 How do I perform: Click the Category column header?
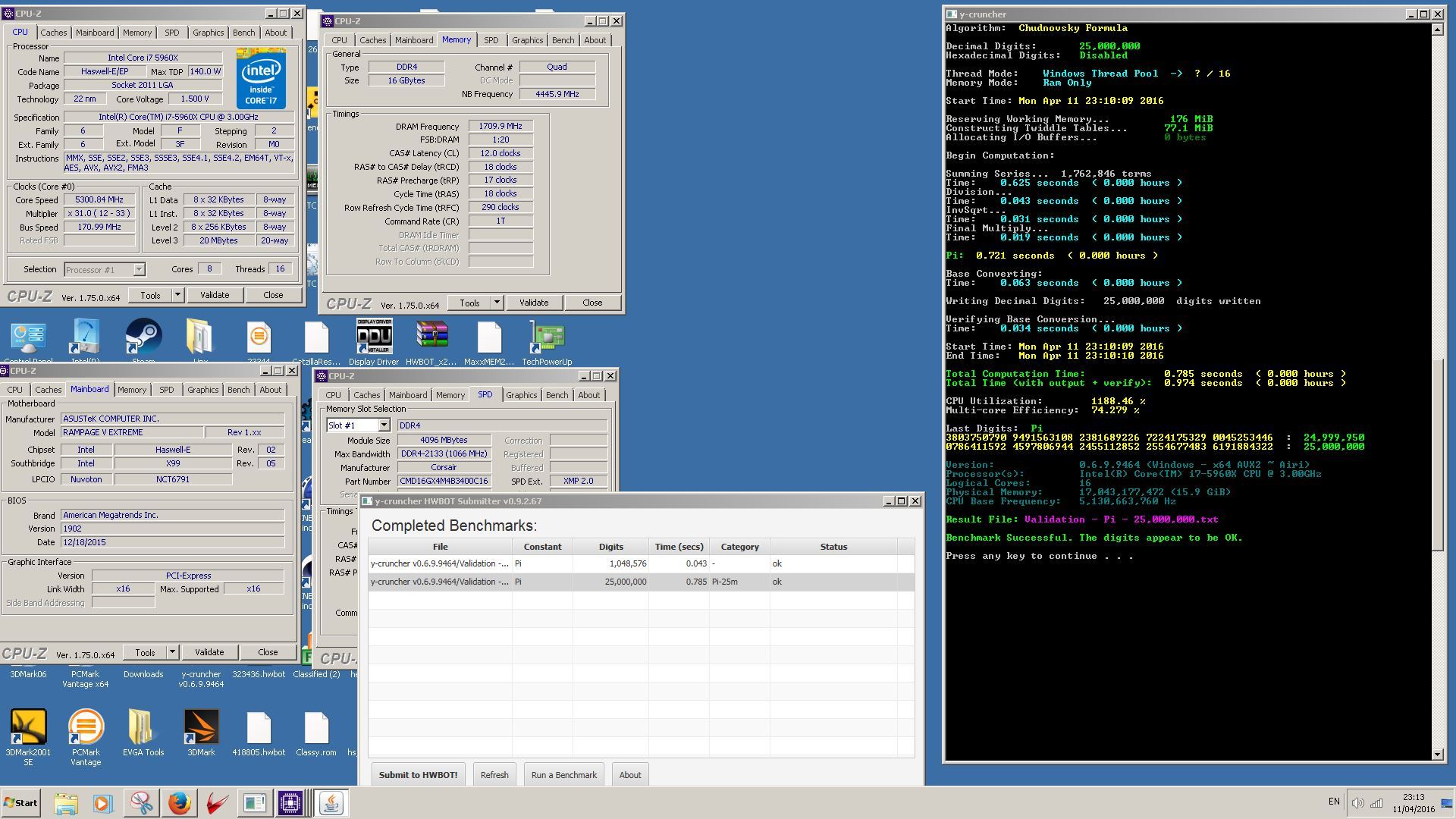(739, 547)
